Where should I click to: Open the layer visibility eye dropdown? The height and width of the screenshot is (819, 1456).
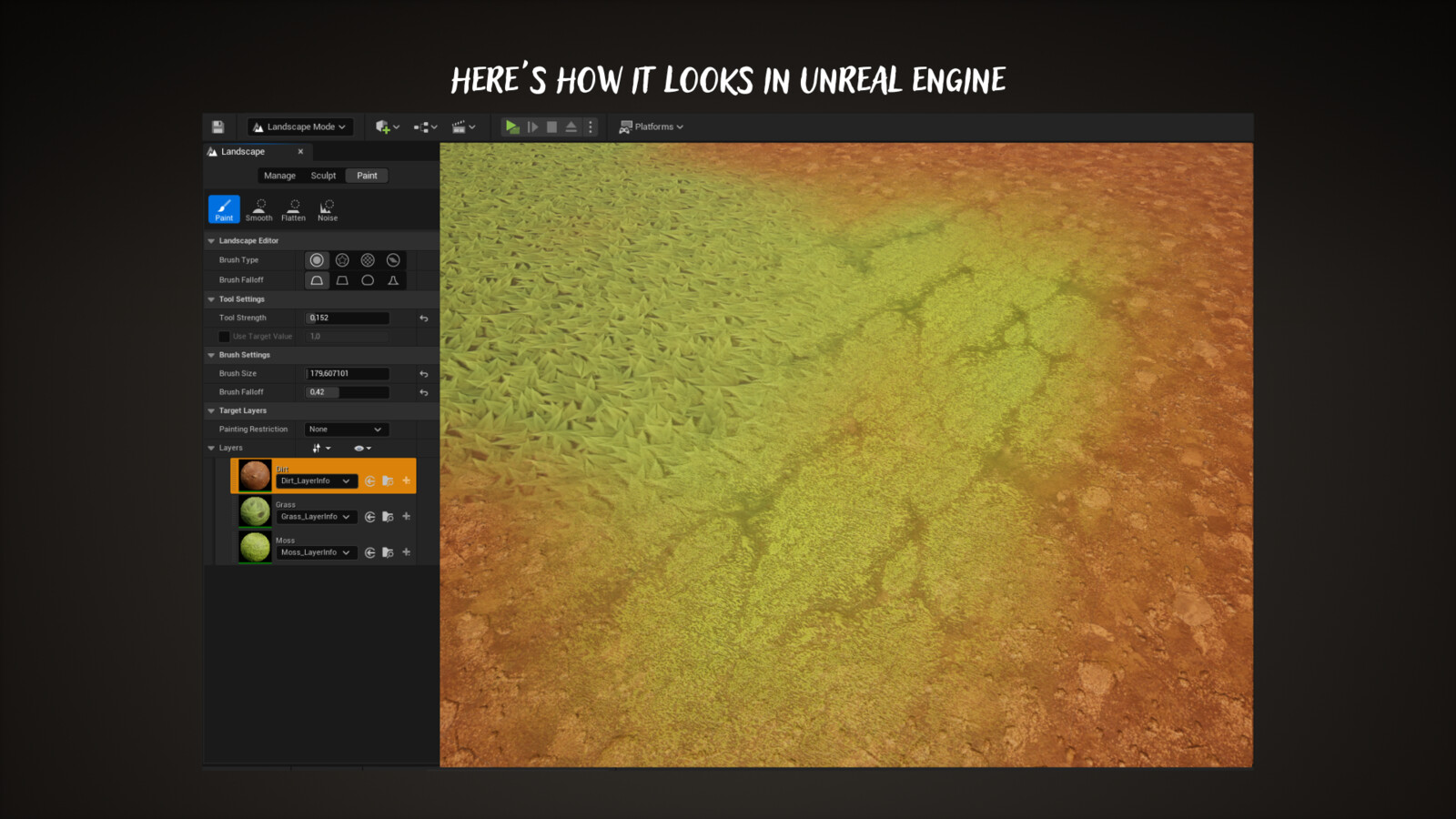(362, 449)
